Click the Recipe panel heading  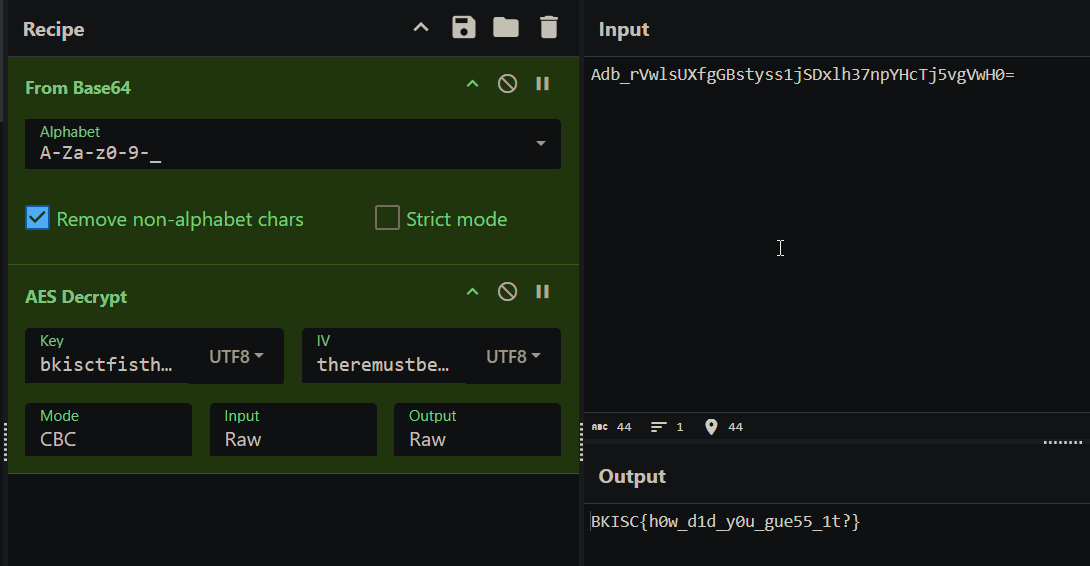[54, 29]
